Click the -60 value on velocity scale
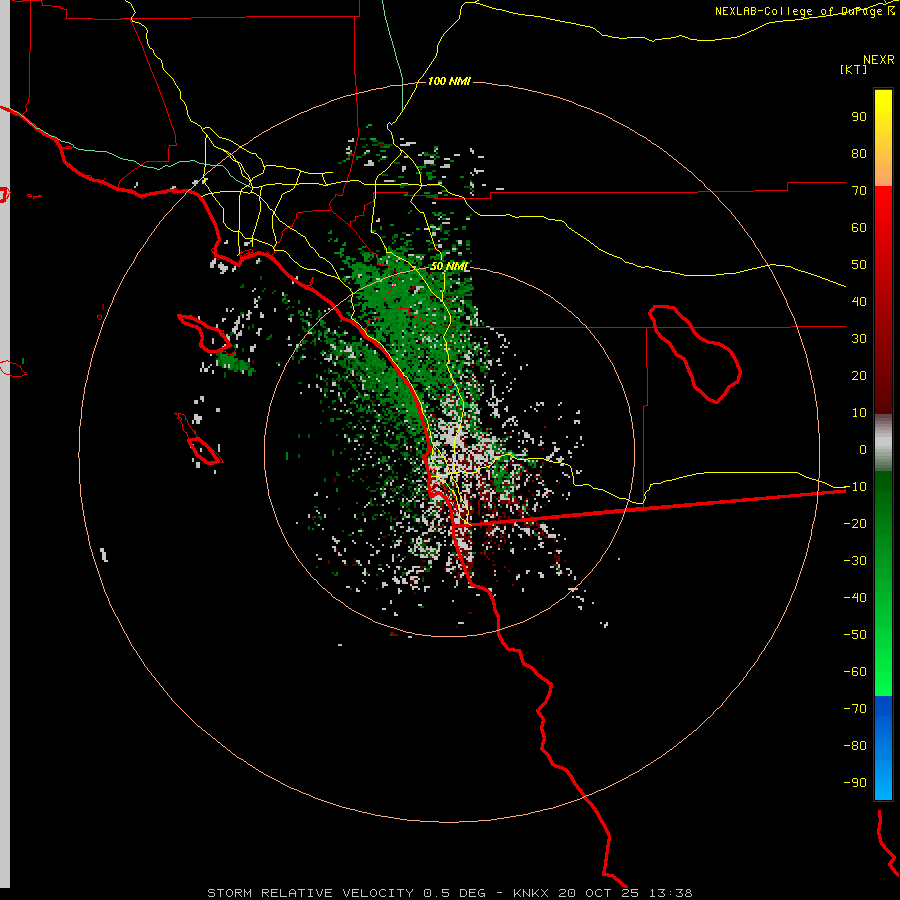 point(855,672)
